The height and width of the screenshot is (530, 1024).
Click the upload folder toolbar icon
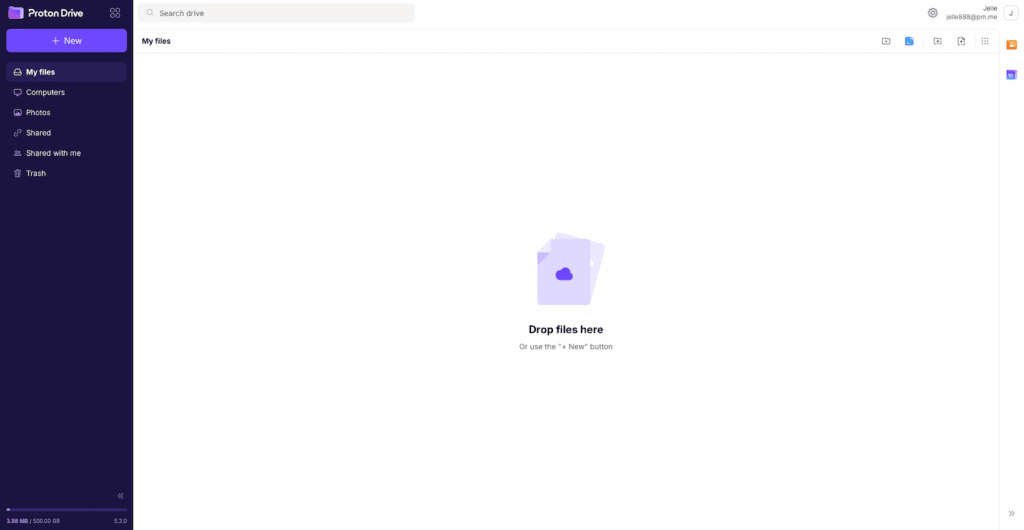[x=937, y=41]
